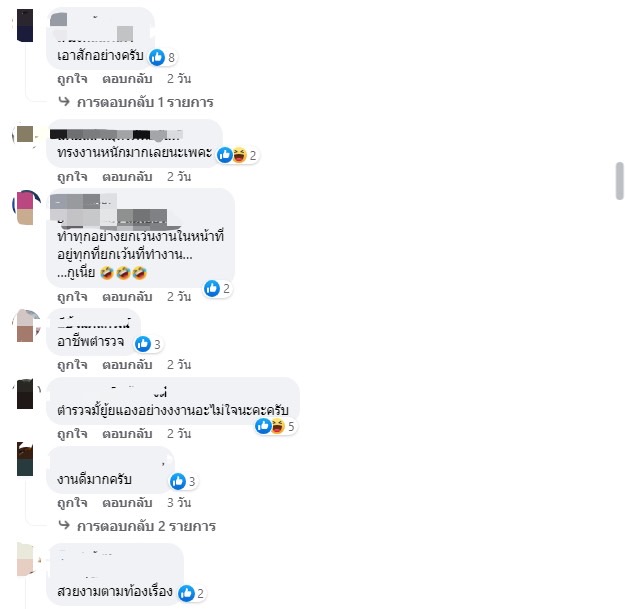Open the '3 วัน' timestamp under 'งานดีมากครับ'
Image resolution: width=625 pixels, height=609 pixels.
[179, 502]
